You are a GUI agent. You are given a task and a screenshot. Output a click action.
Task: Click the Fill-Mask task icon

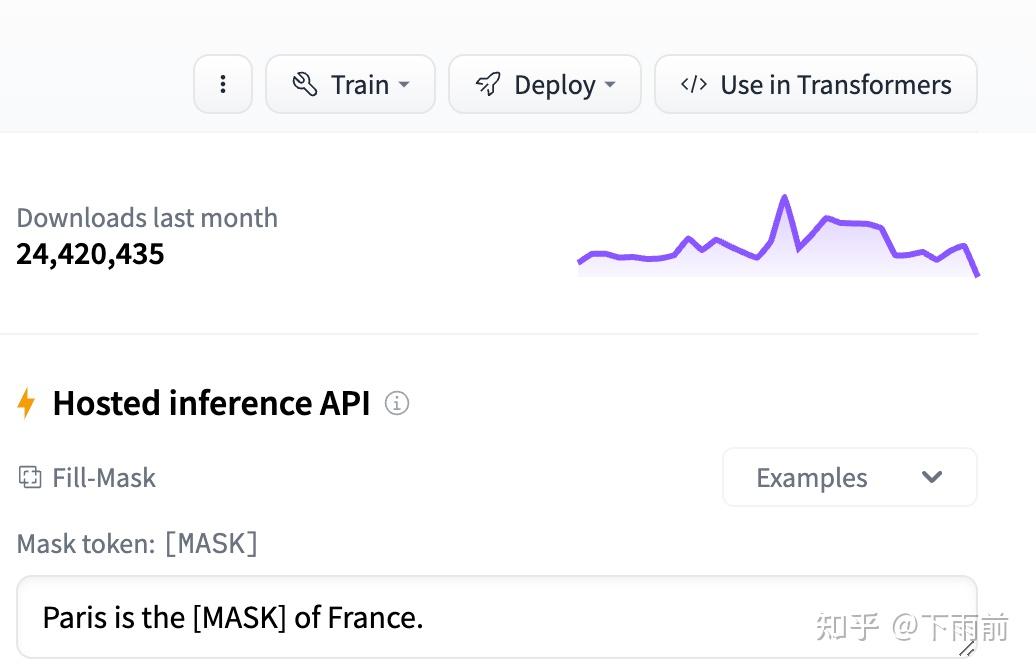point(29,478)
